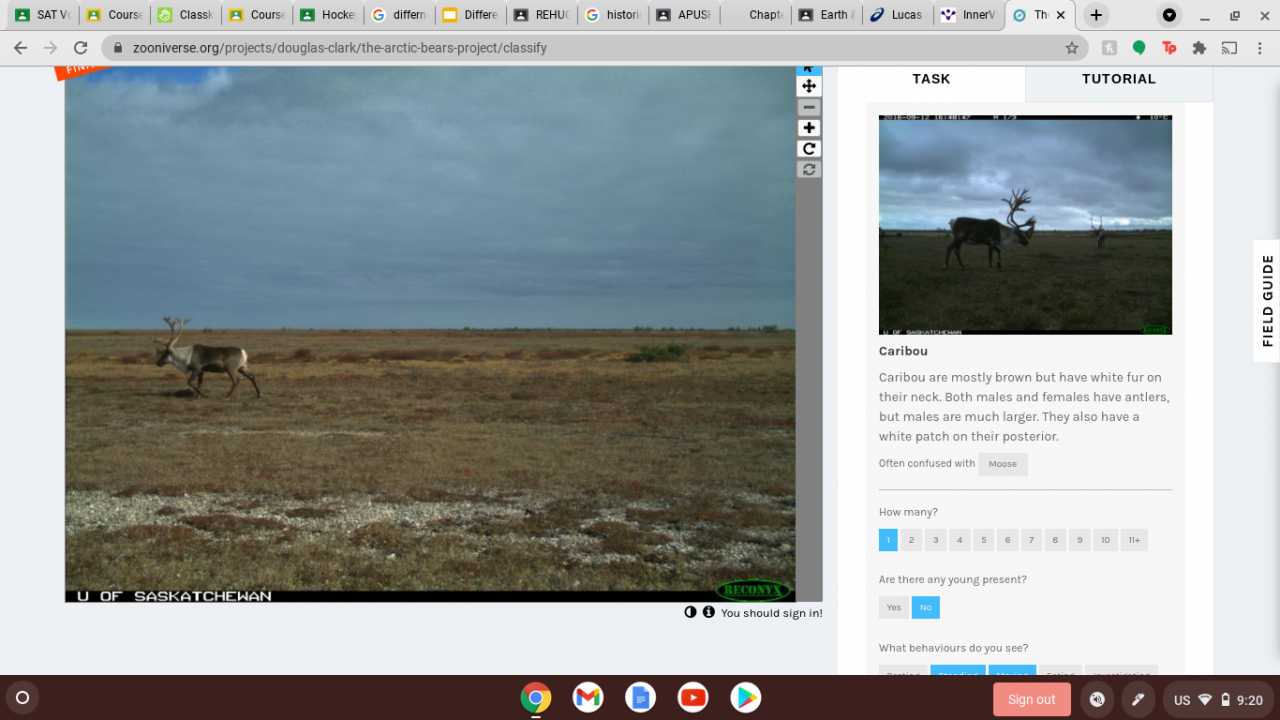Set how many to 6

[1007, 540]
